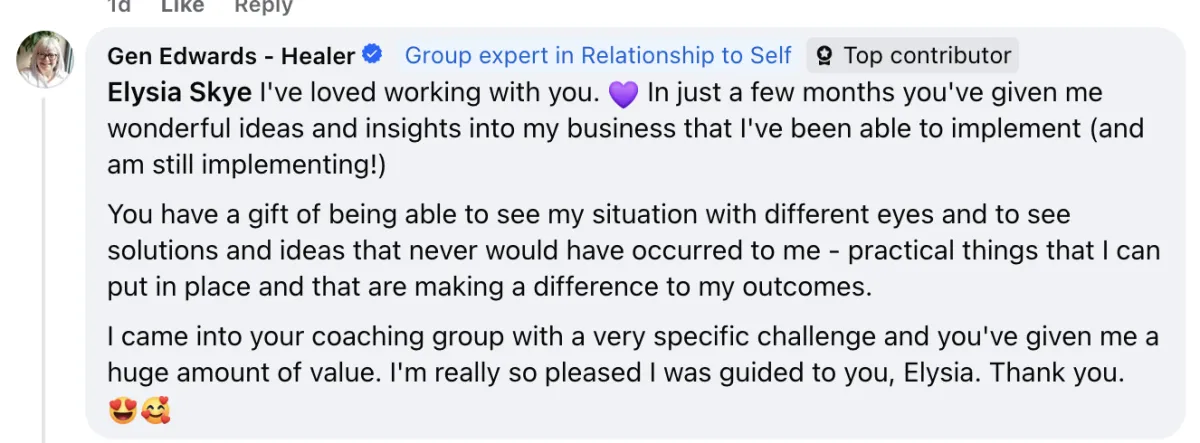
Task: Open the 1d timestamp above the comment
Action: coord(119,6)
